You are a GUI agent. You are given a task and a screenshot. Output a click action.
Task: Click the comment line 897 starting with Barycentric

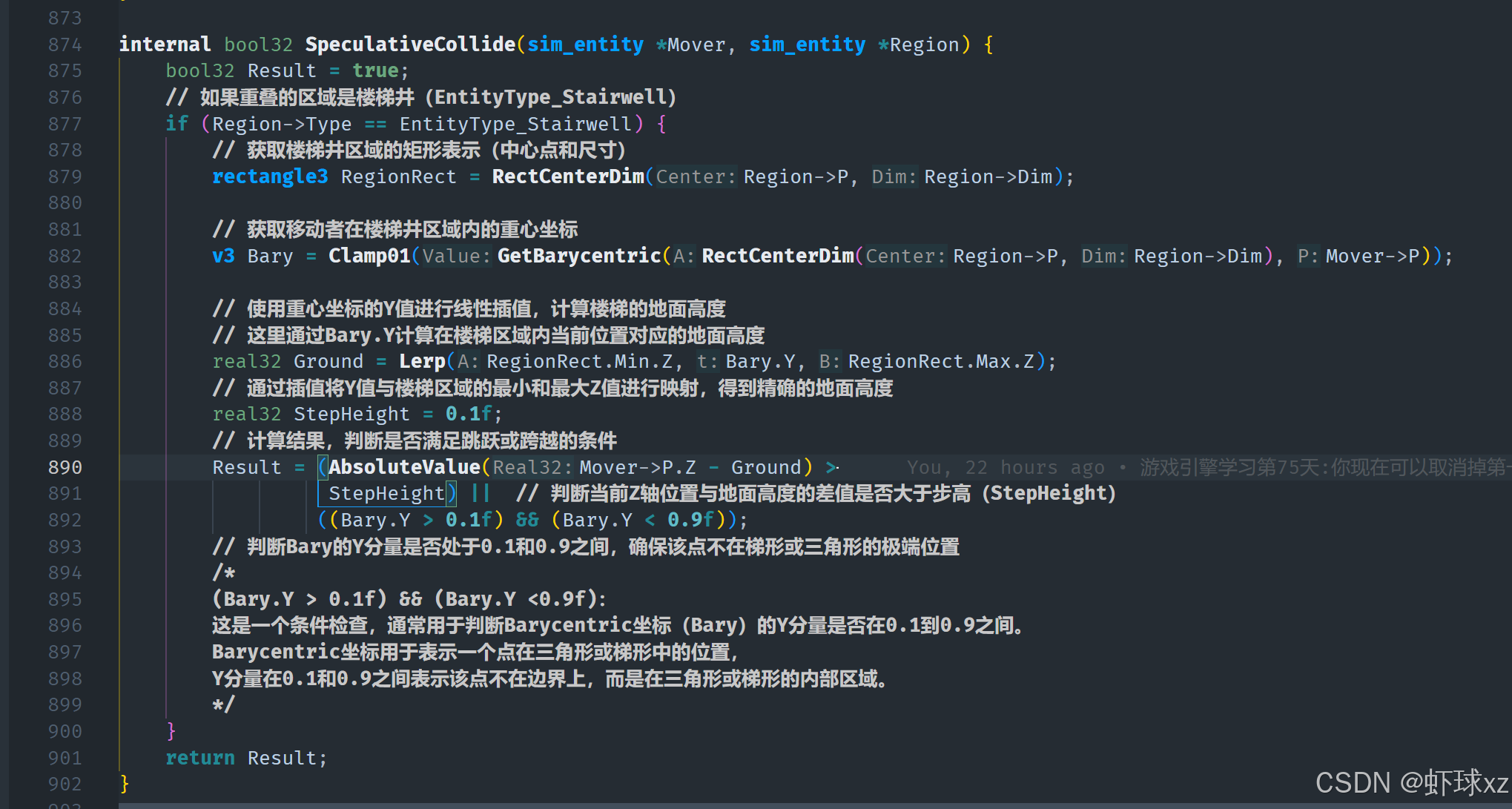[x=475, y=652]
